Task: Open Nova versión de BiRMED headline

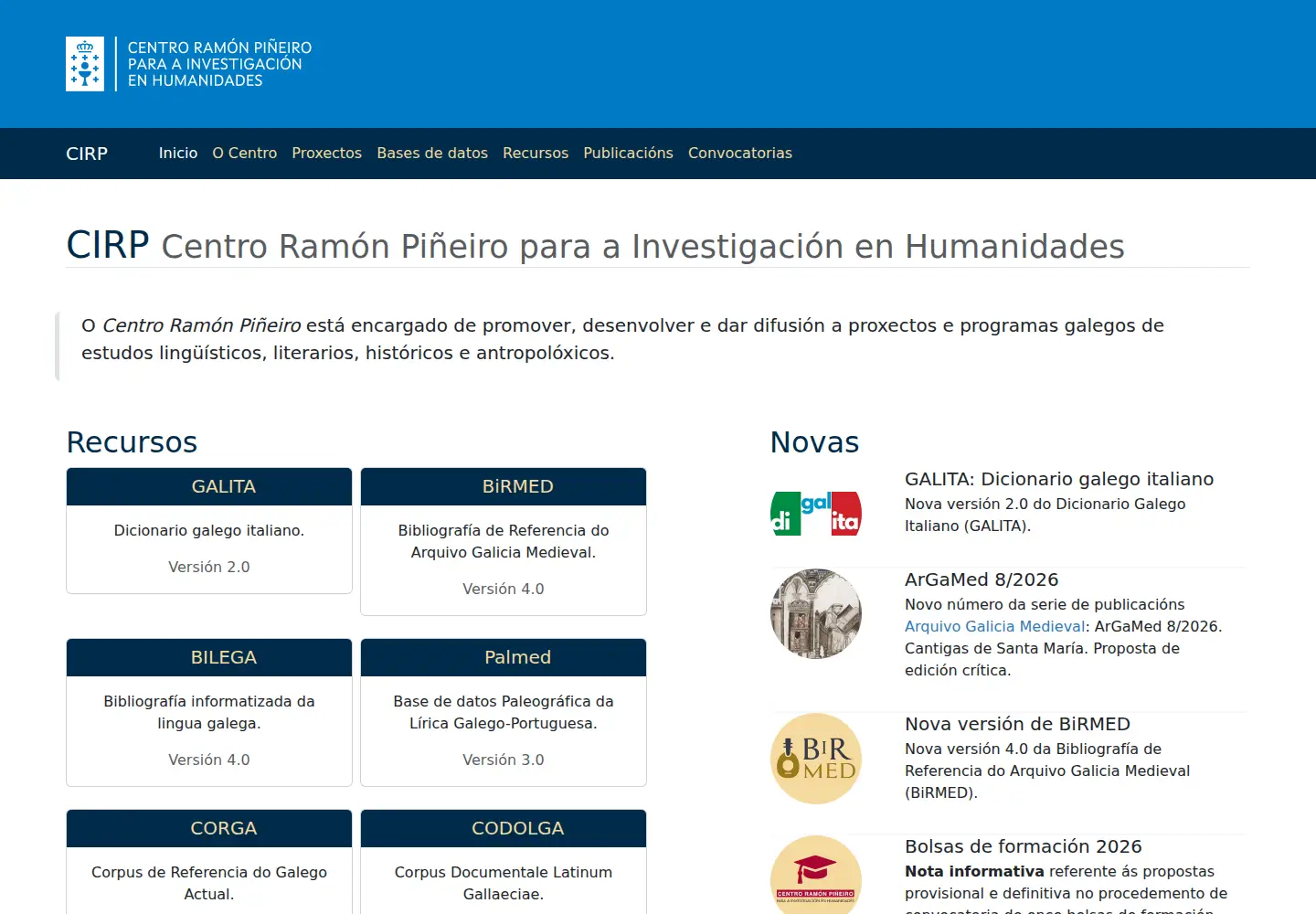Action: (1017, 724)
